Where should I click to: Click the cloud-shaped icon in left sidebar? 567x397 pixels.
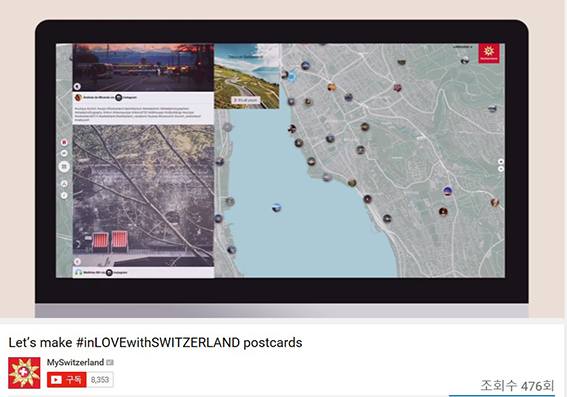coord(64,153)
